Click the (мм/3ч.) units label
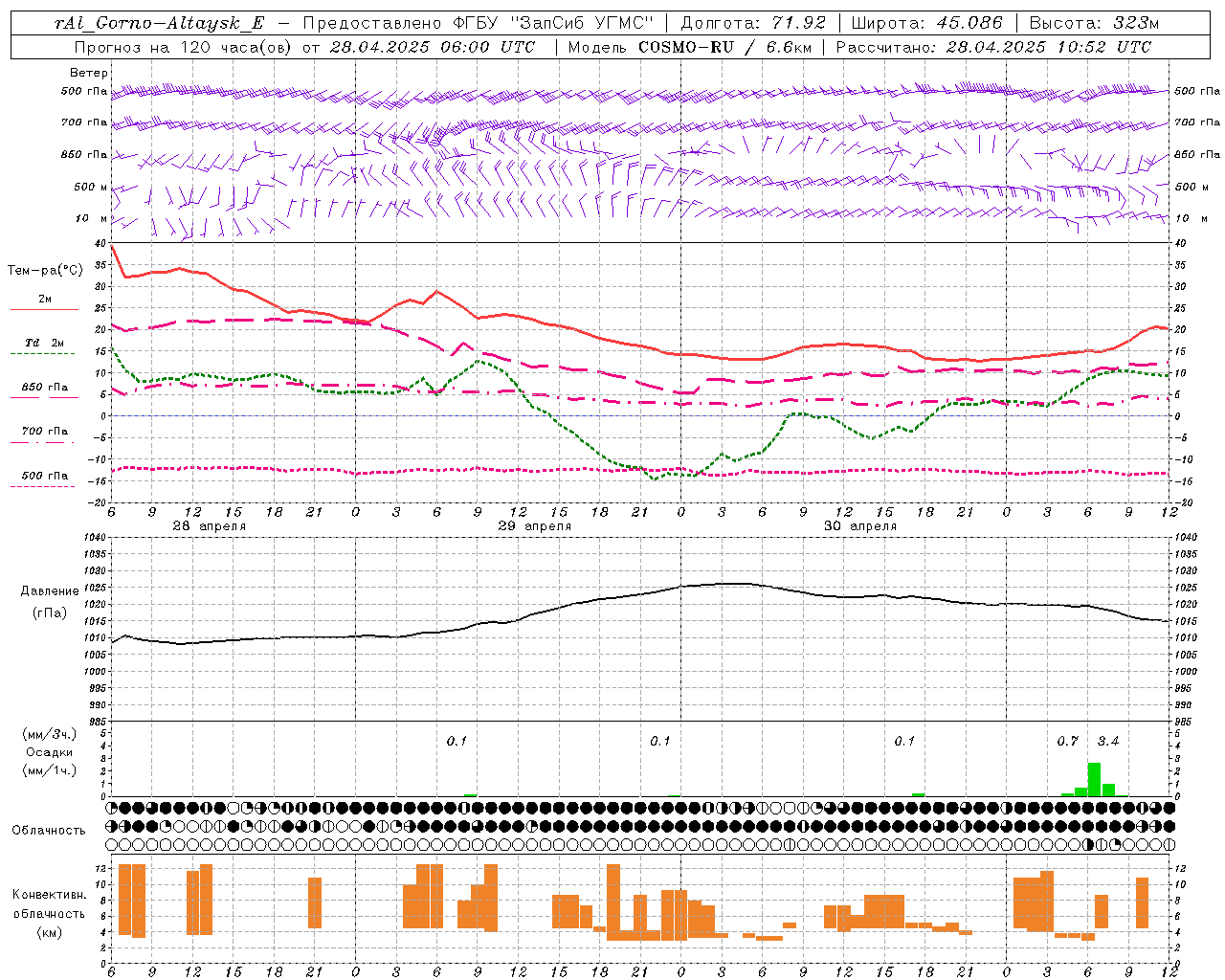Image resolution: width=1225 pixels, height=980 pixels. point(49,734)
